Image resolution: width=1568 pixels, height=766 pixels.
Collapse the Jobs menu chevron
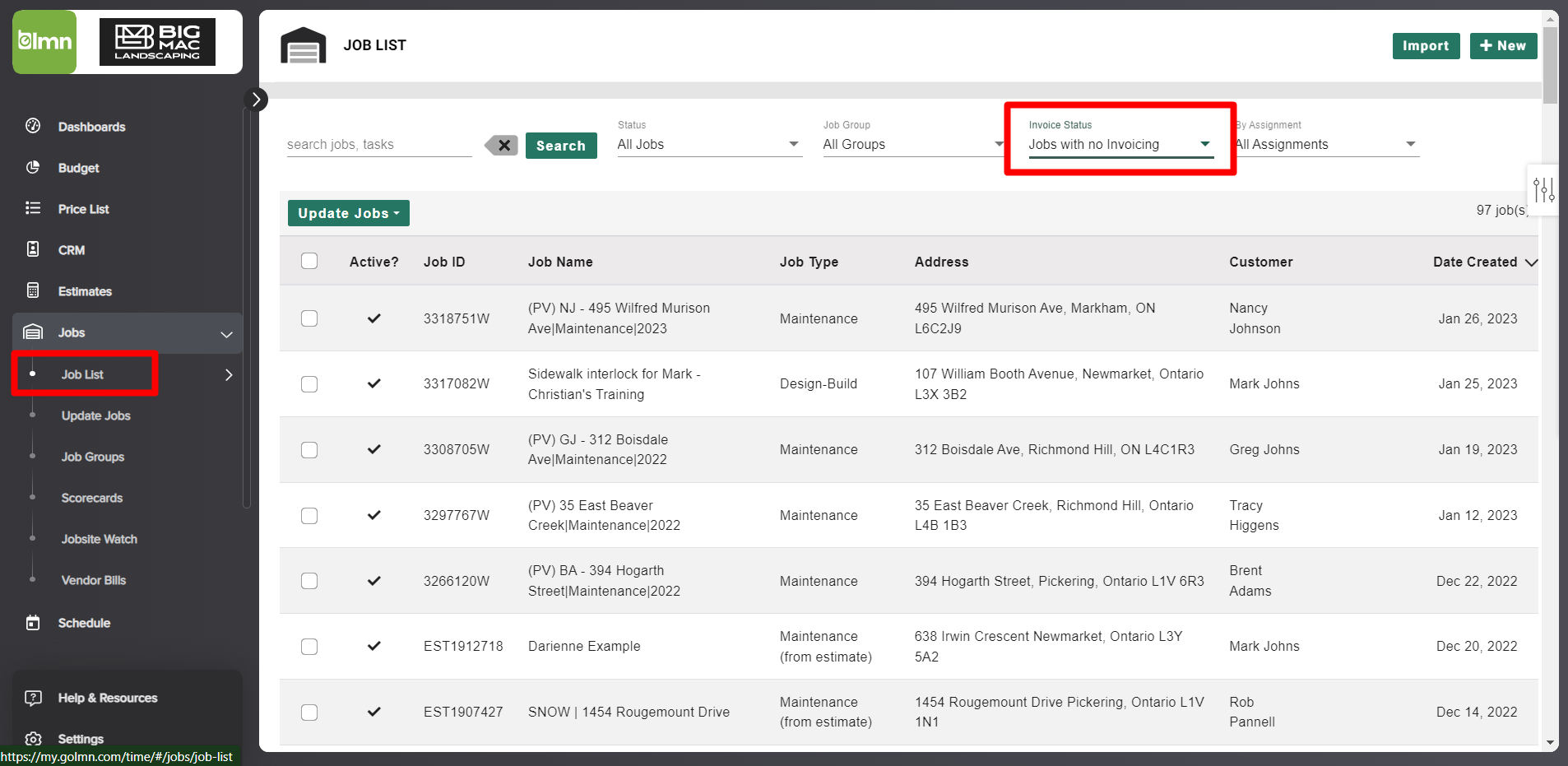point(226,334)
